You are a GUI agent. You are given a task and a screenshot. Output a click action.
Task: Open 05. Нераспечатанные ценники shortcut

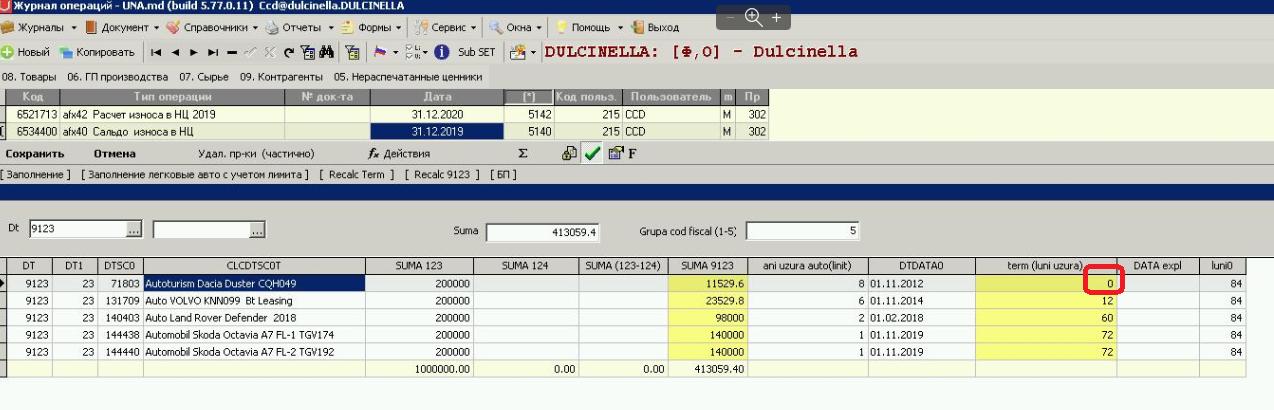pos(408,77)
